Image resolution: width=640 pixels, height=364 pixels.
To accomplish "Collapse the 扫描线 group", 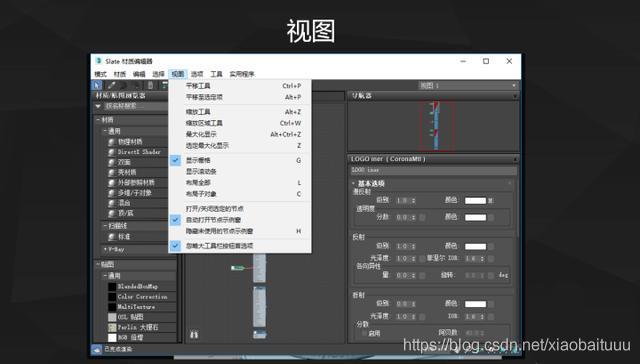I will click(x=105, y=226).
